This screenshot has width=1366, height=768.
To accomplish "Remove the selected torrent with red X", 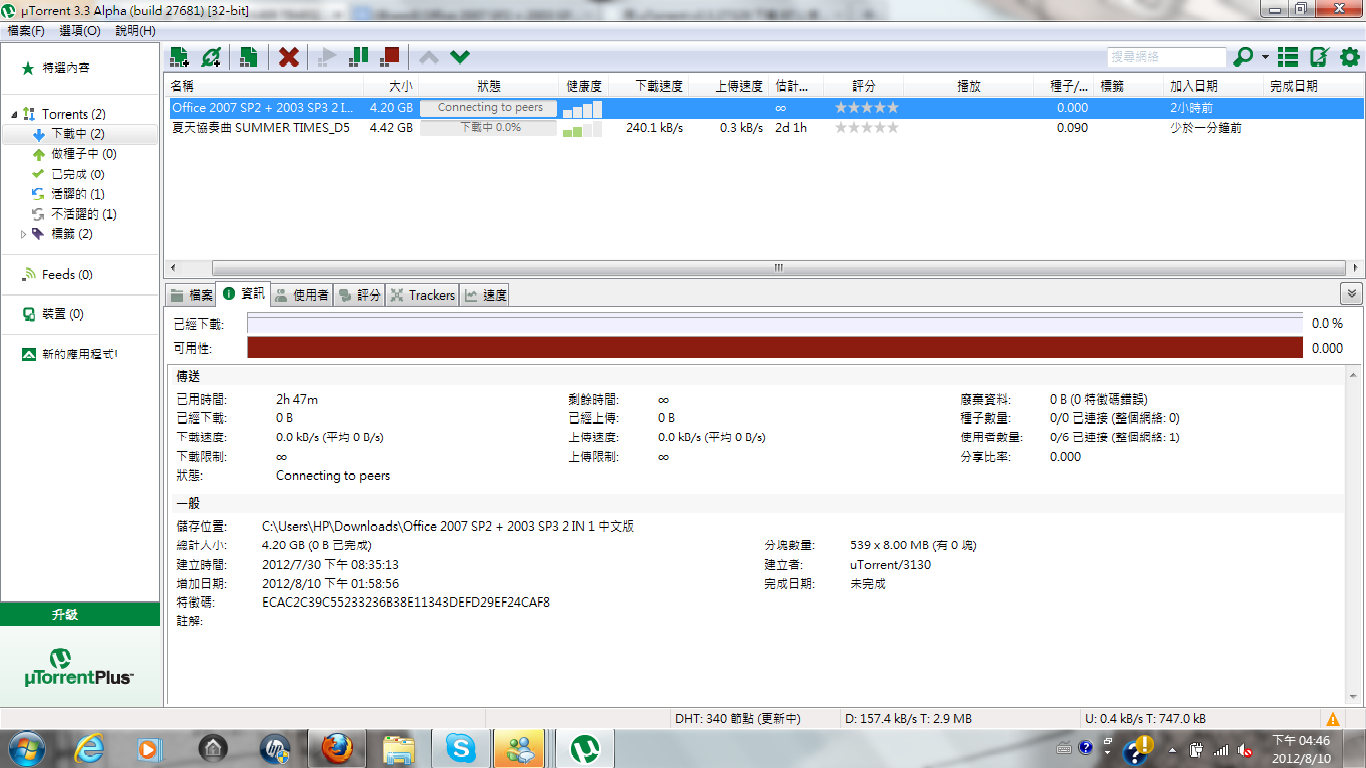I will (289, 57).
